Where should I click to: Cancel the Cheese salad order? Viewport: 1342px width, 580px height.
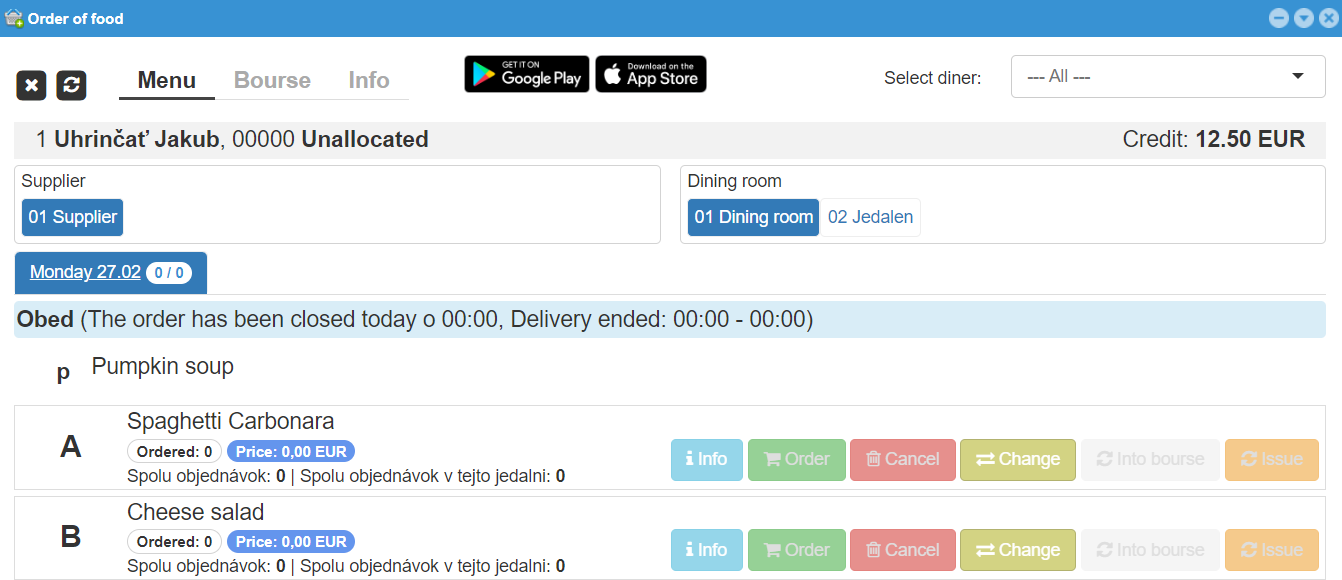pyautogui.click(x=902, y=550)
